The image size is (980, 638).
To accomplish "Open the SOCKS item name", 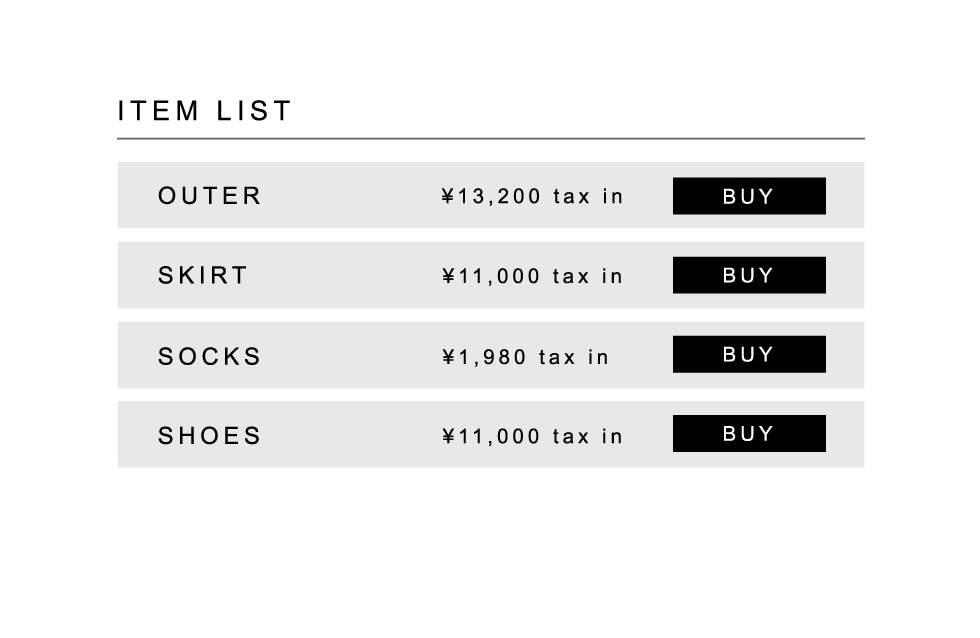I will tap(210, 356).
